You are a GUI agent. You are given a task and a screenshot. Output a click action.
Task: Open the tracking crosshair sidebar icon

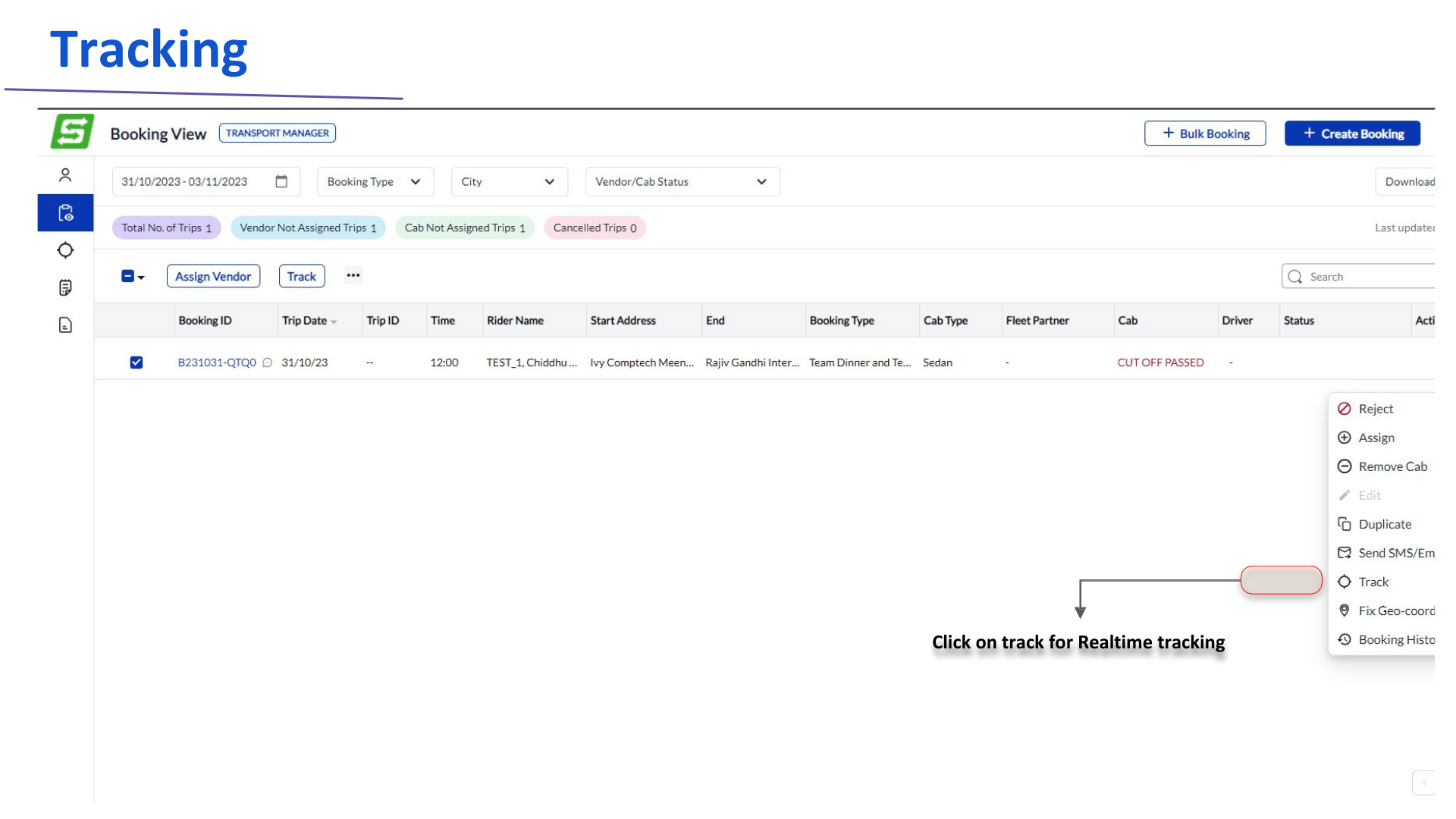click(x=65, y=250)
